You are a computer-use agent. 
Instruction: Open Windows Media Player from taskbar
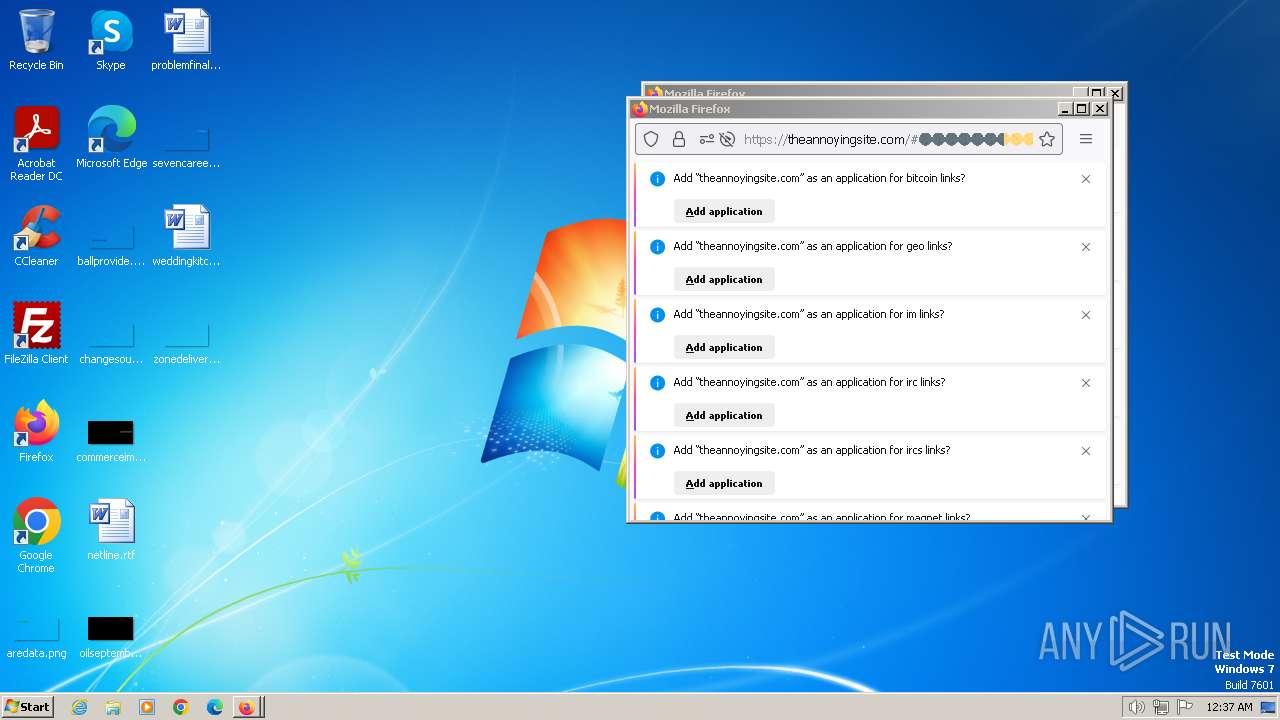[x=147, y=707]
